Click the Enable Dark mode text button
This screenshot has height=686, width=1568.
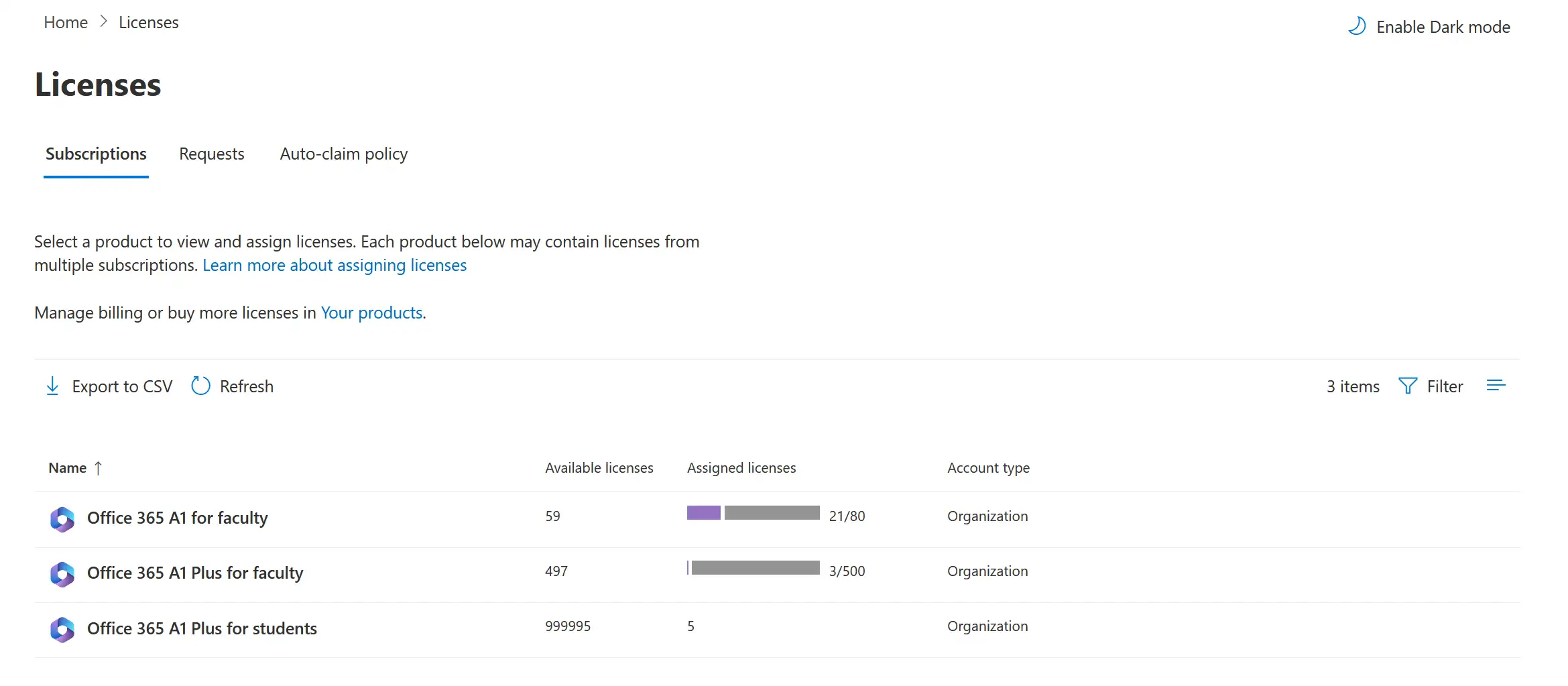pyautogui.click(x=1443, y=27)
